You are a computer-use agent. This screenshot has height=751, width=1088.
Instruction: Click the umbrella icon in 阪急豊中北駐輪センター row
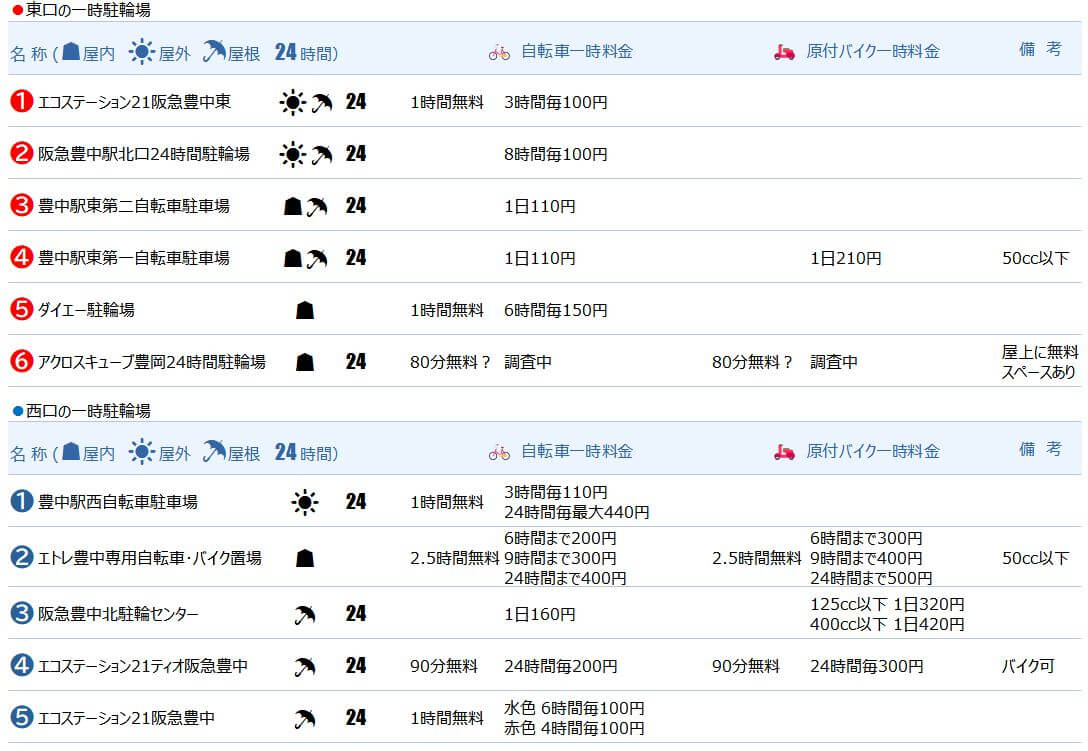[x=305, y=614]
